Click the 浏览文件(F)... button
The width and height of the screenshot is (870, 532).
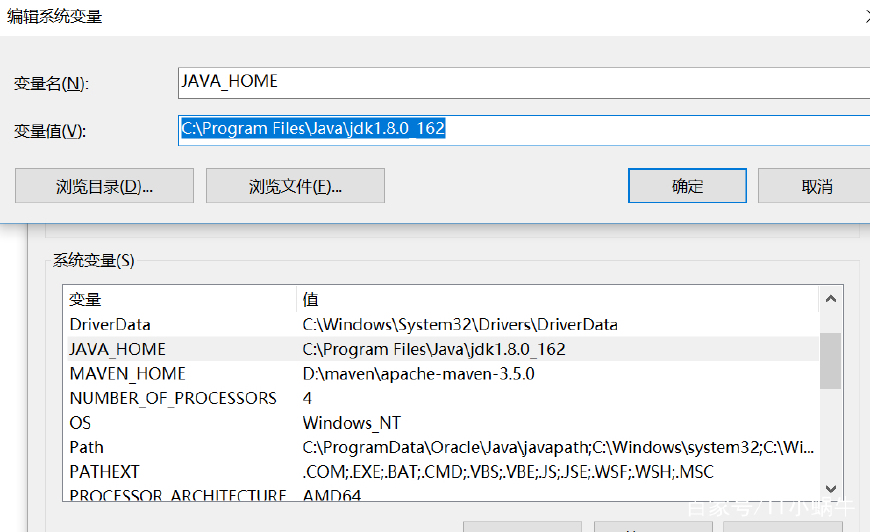[295, 186]
